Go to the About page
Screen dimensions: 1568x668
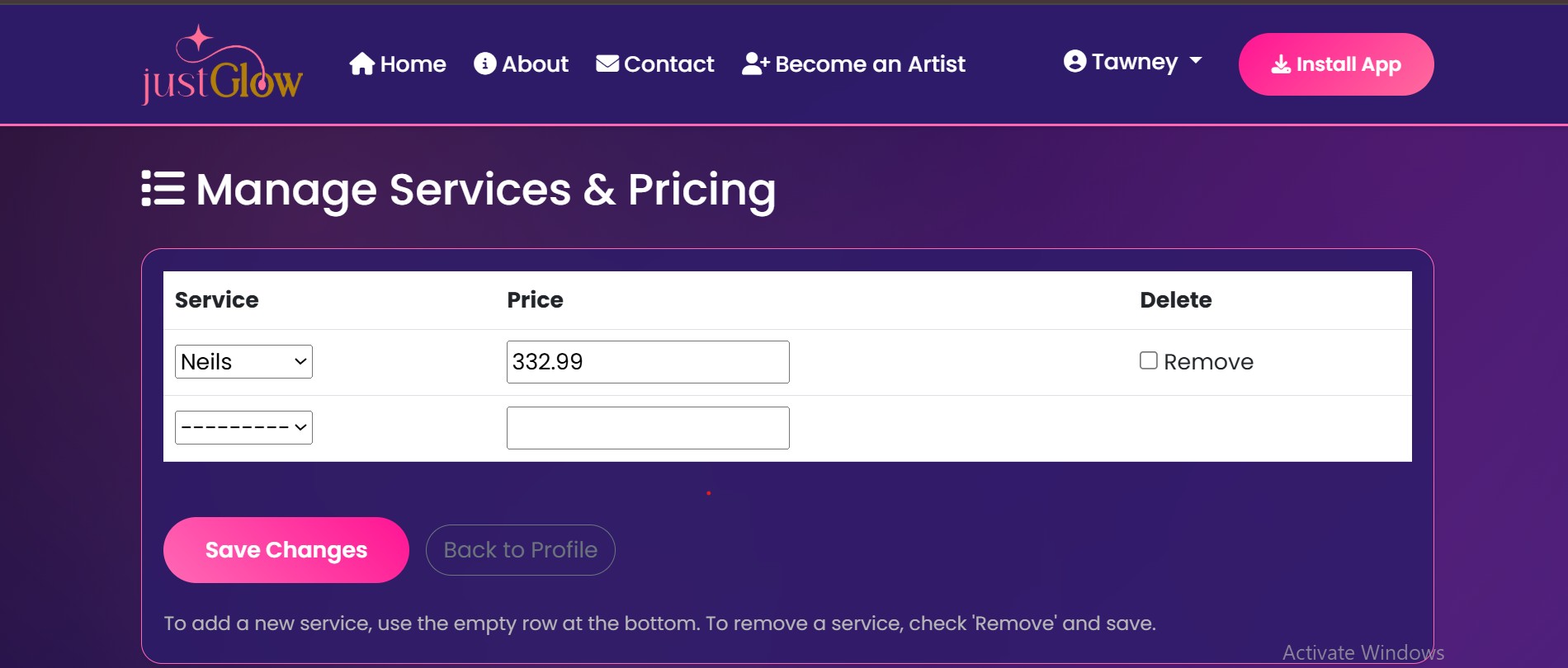(x=535, y=64)
